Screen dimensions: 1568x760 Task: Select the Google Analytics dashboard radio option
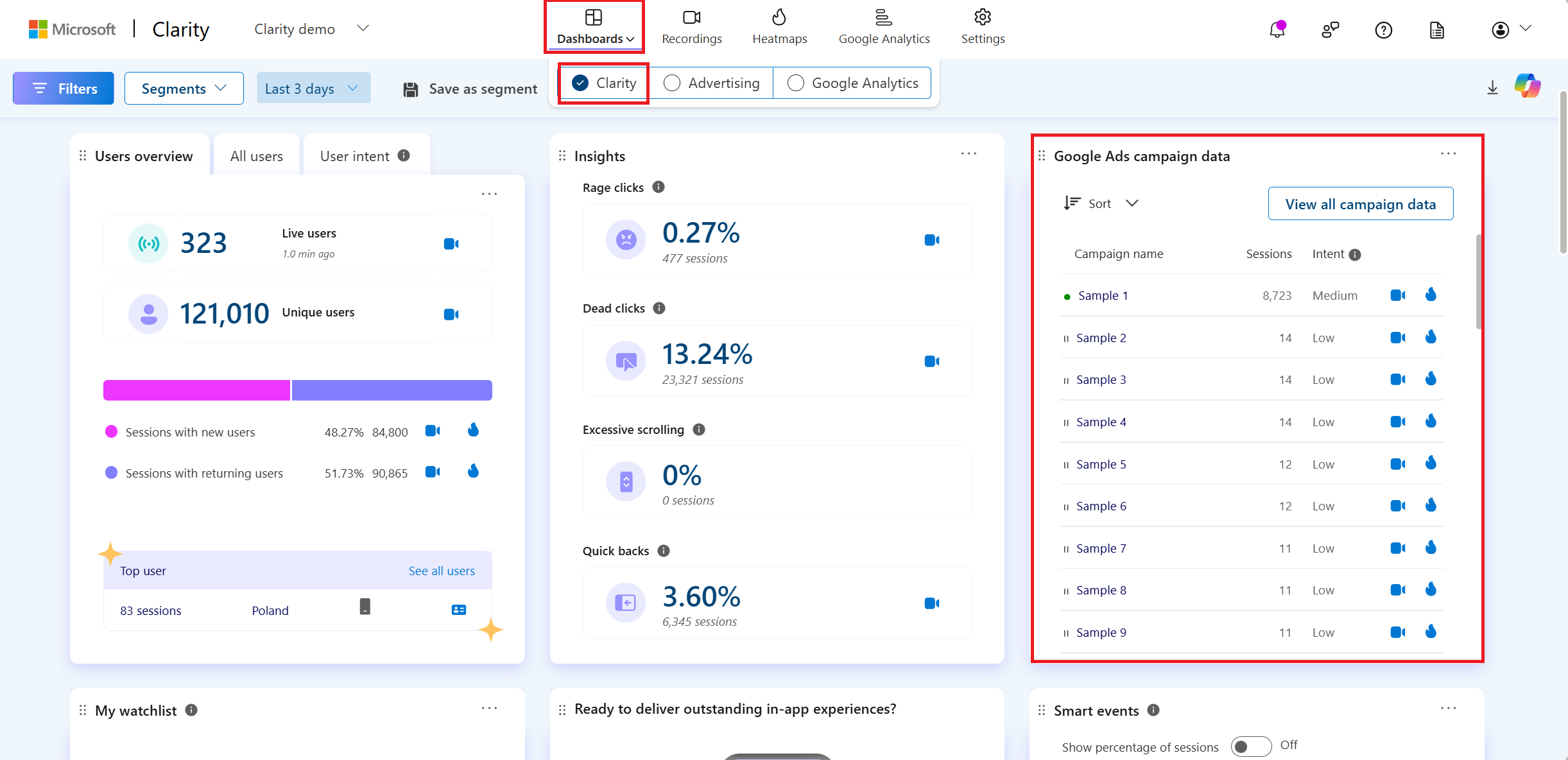click(796, 83)
